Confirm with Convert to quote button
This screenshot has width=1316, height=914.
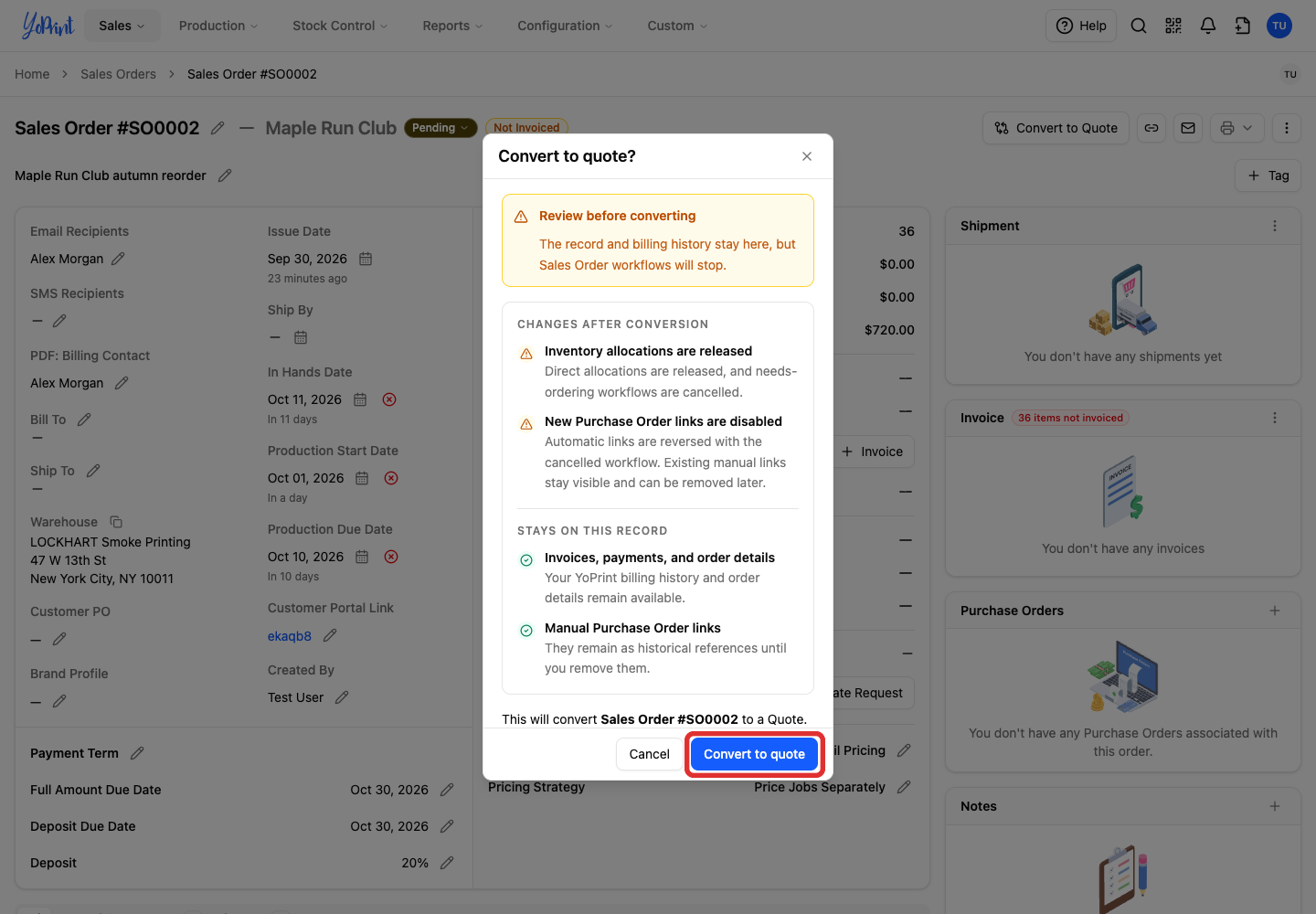click(754, 754)
